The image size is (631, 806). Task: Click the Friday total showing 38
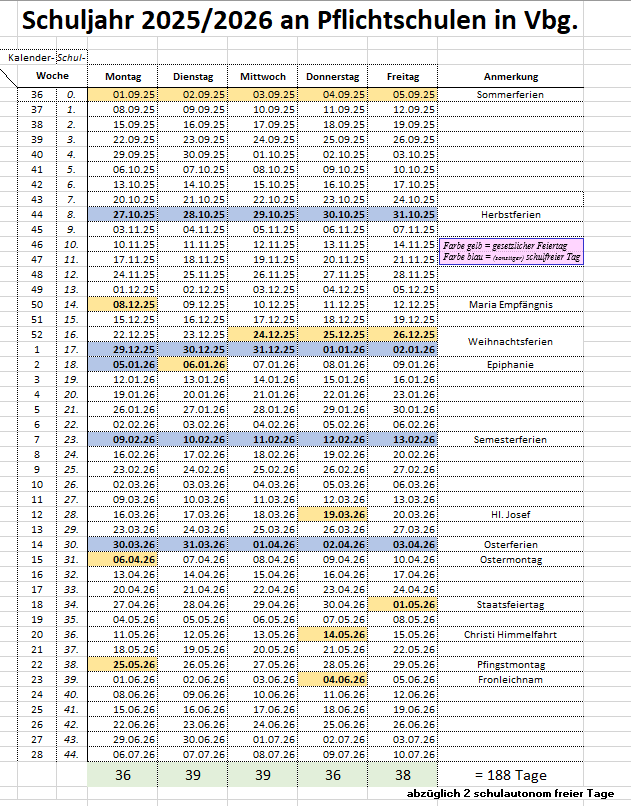click(x=403, y=775)
